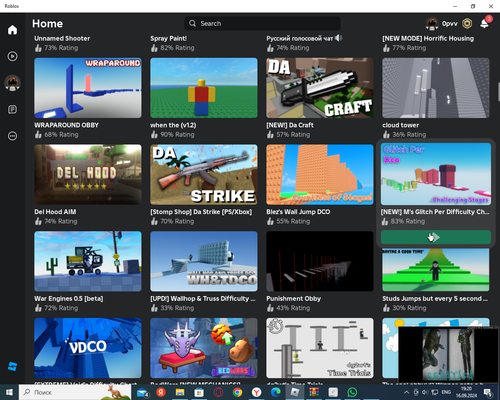
Task: Open the notifications bell icon
Action: tap(484, 23)
